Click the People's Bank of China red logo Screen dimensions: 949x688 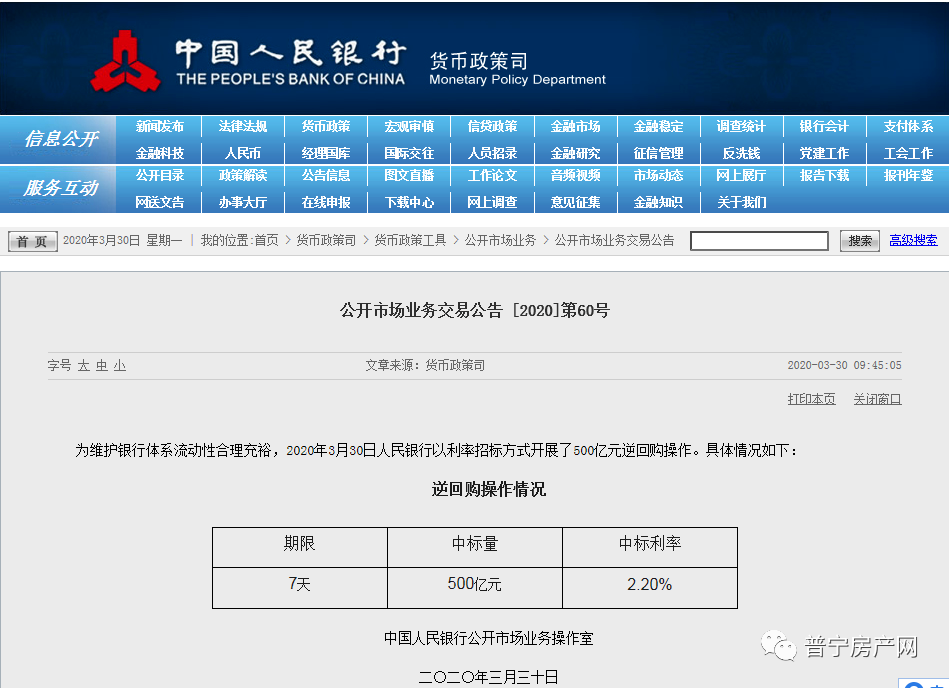125,62
